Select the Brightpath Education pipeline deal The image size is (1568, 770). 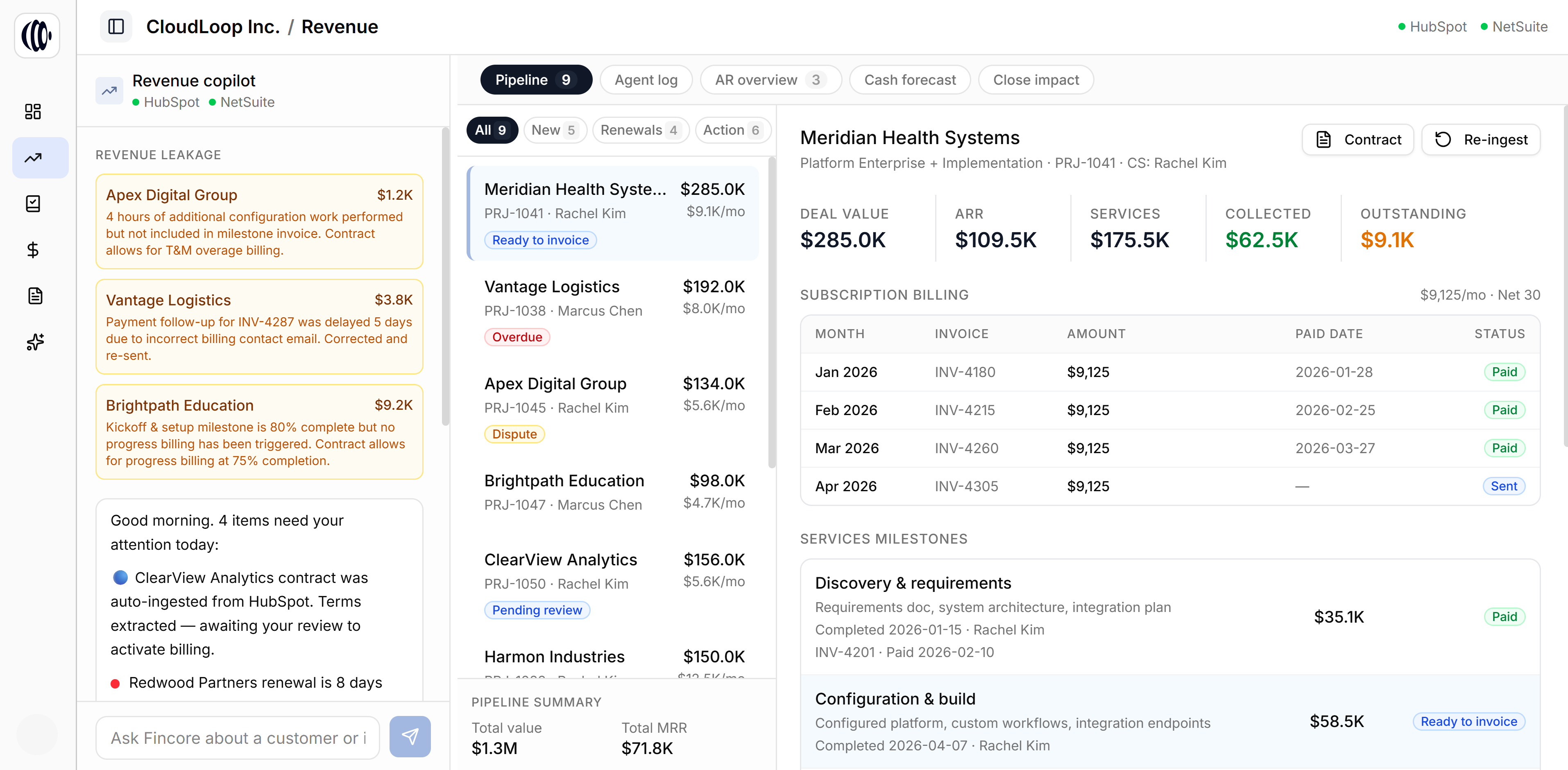pos(614,492)
